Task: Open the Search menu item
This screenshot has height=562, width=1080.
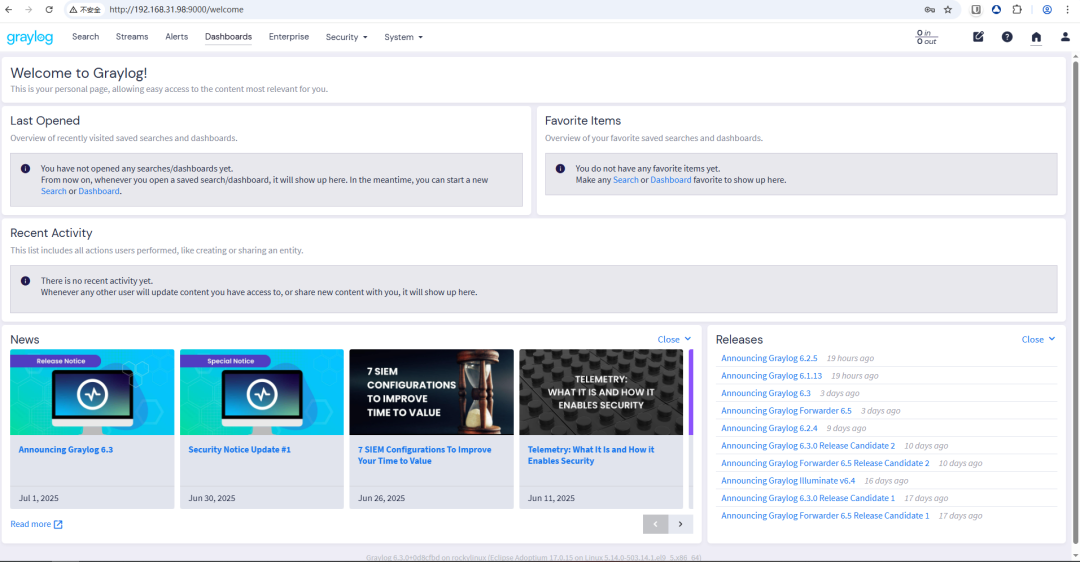Action: (85, 37)
